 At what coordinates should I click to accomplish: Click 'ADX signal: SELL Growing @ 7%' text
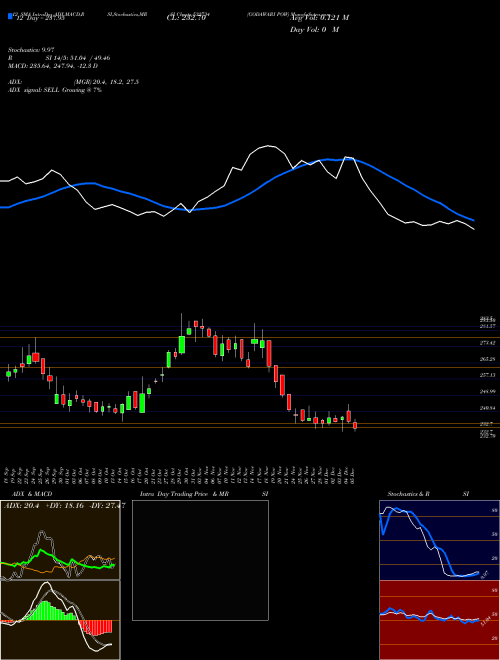point(55,90)
